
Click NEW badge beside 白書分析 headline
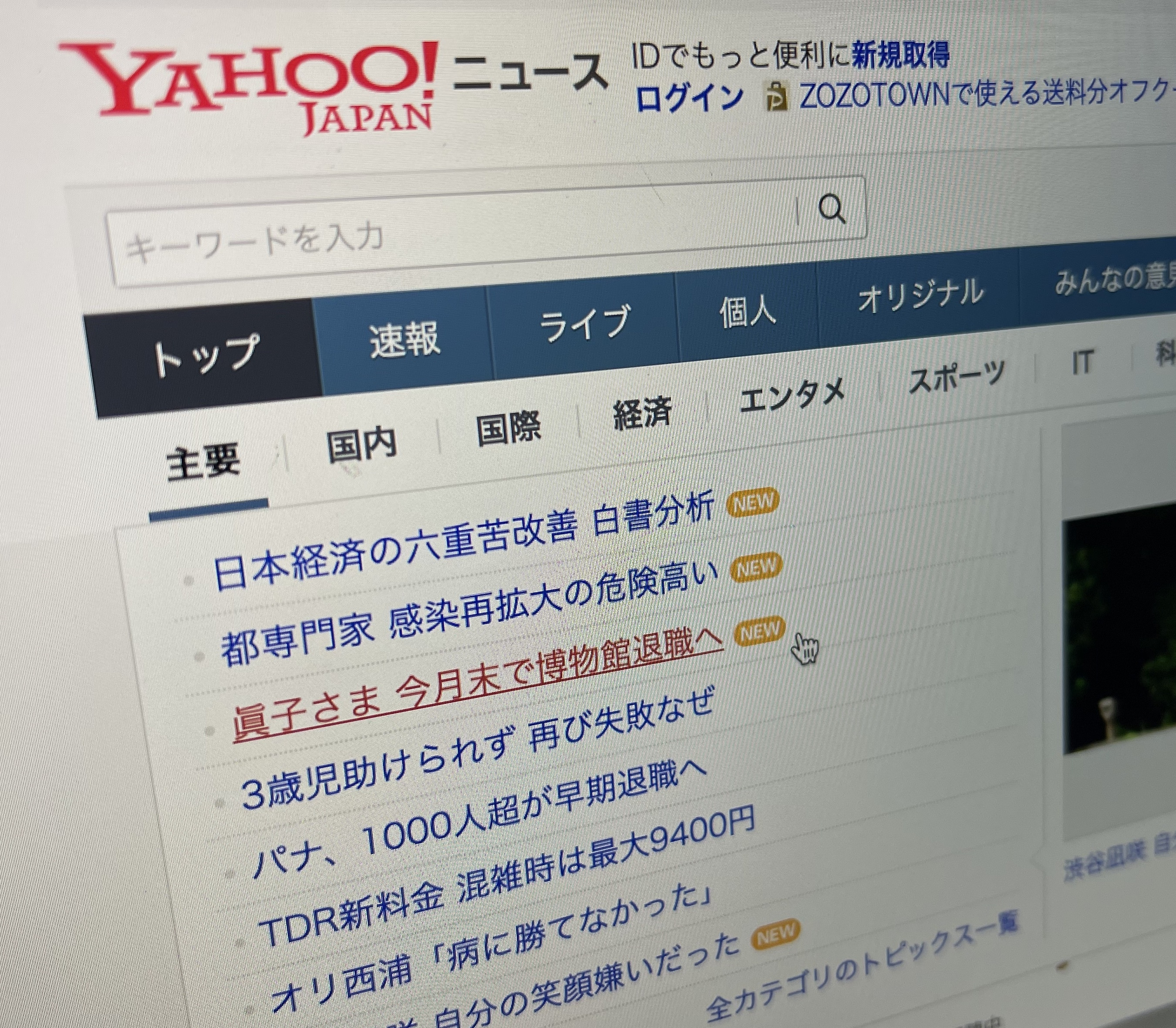[752, 503]
